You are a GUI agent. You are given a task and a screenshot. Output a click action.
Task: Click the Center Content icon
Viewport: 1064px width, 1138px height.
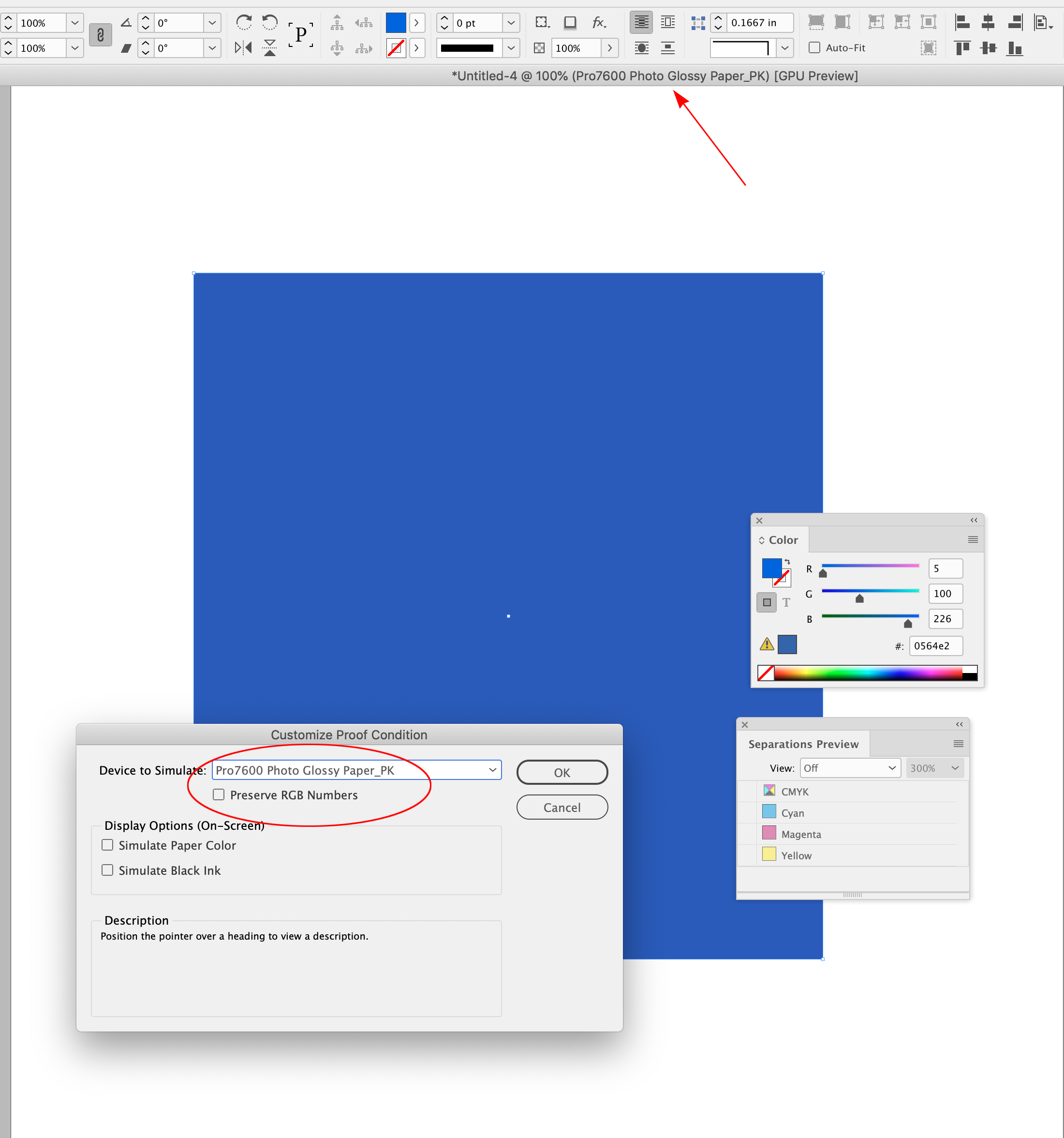(x=929, y=22)
